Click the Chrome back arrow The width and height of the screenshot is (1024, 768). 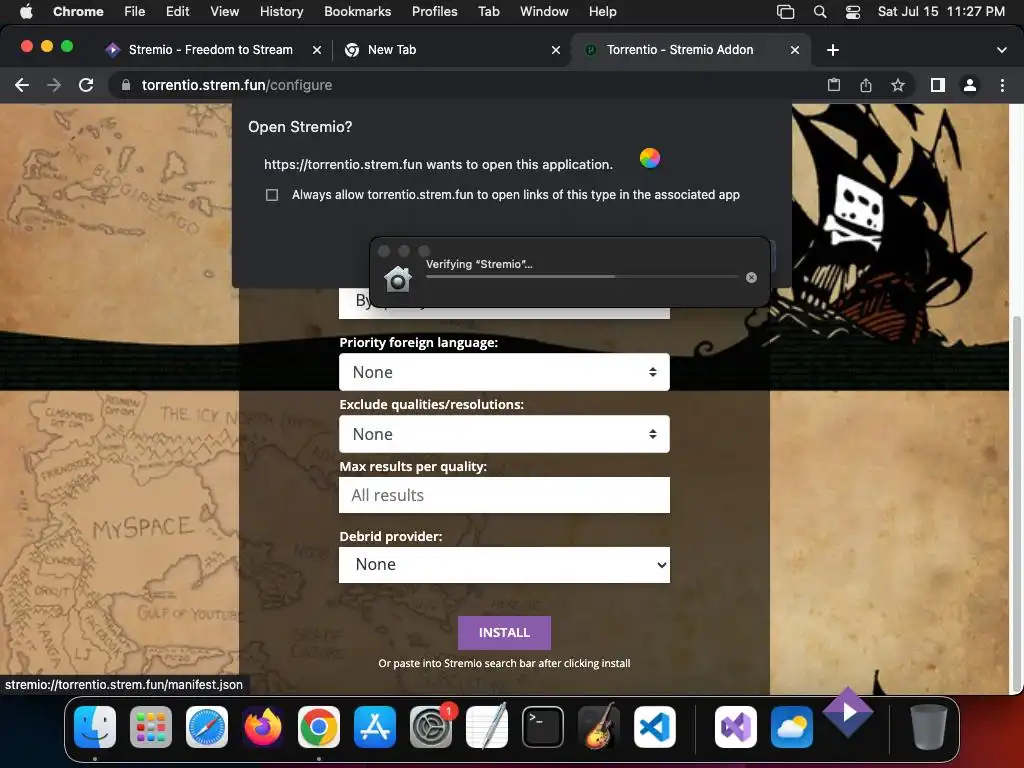(x=22, y=85)
